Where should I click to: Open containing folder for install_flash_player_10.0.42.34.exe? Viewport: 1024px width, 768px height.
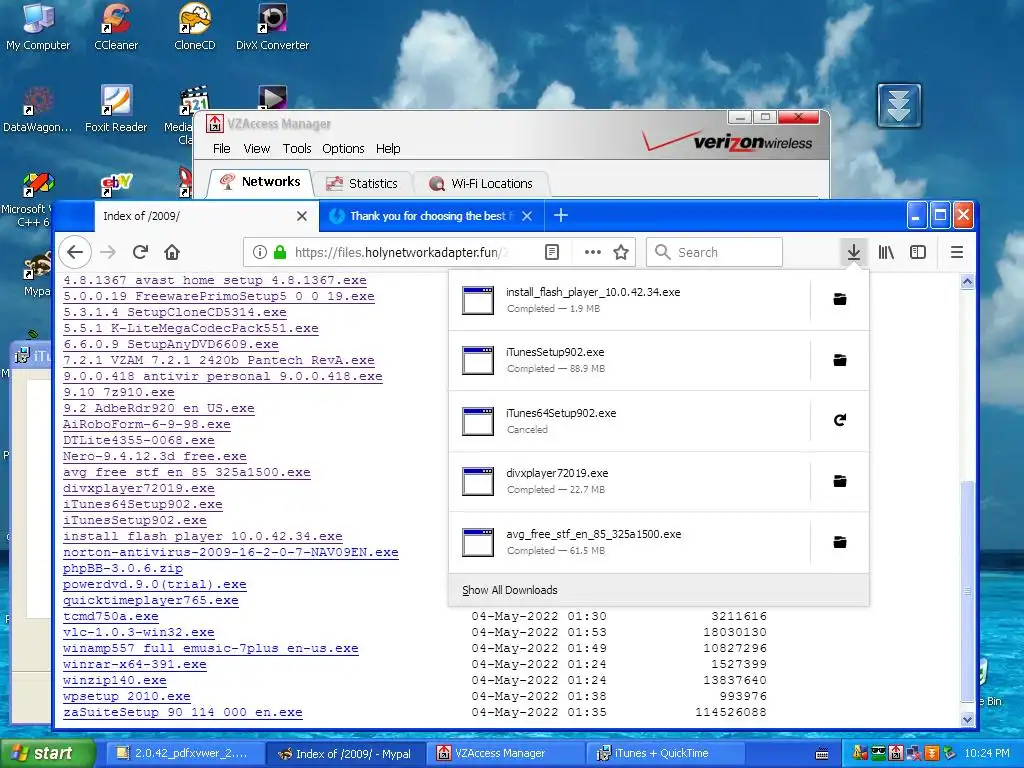[840, 300]
